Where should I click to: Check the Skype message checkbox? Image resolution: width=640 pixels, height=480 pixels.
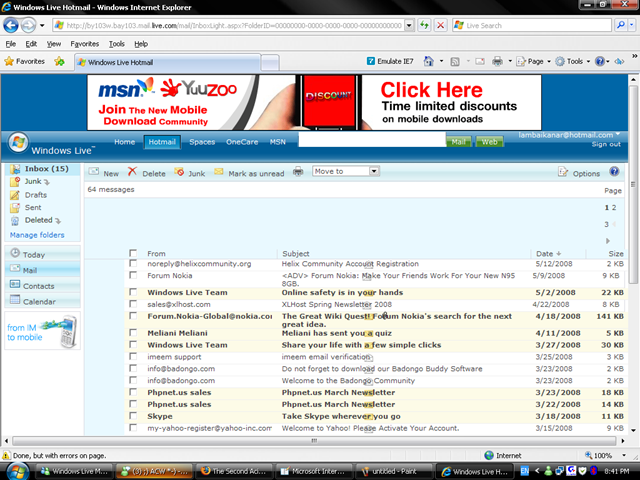[133, 416]
